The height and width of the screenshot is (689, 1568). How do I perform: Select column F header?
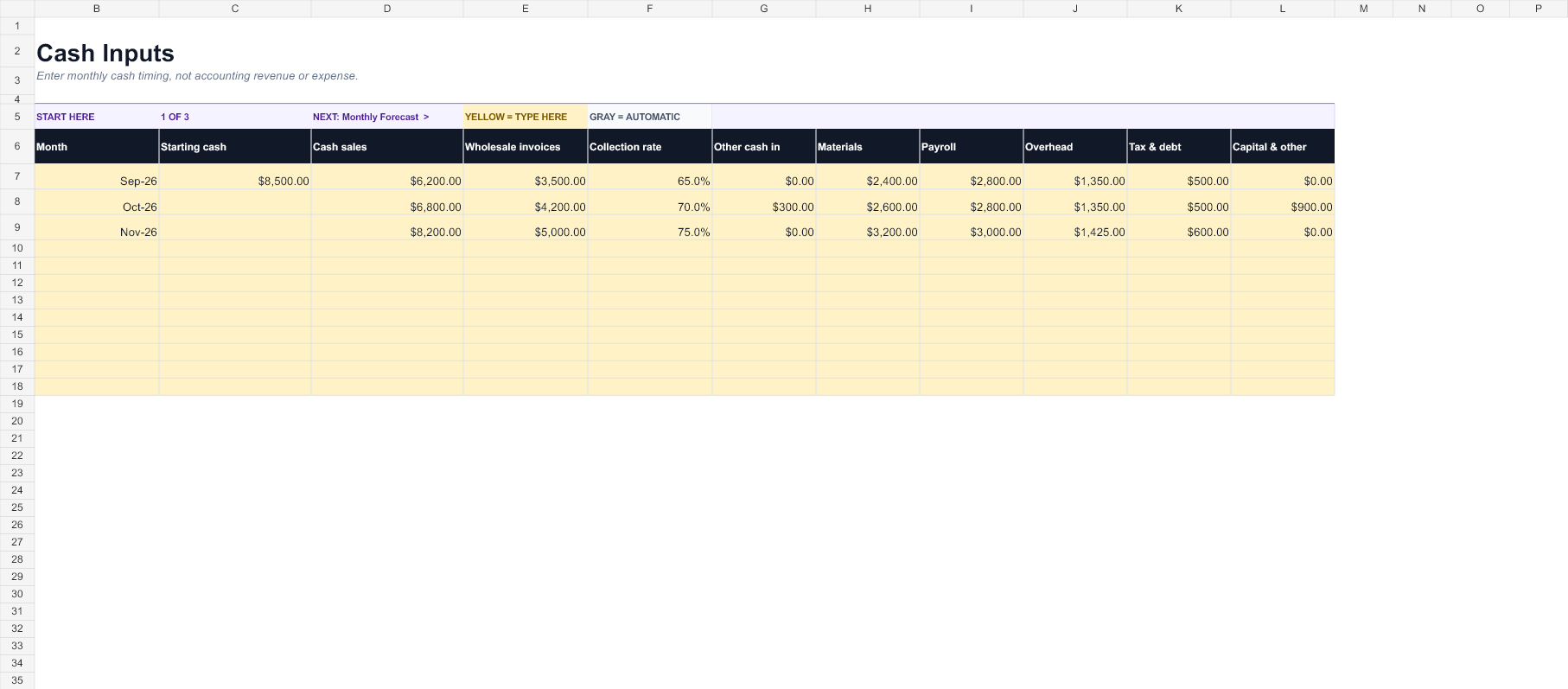[650, 9]
